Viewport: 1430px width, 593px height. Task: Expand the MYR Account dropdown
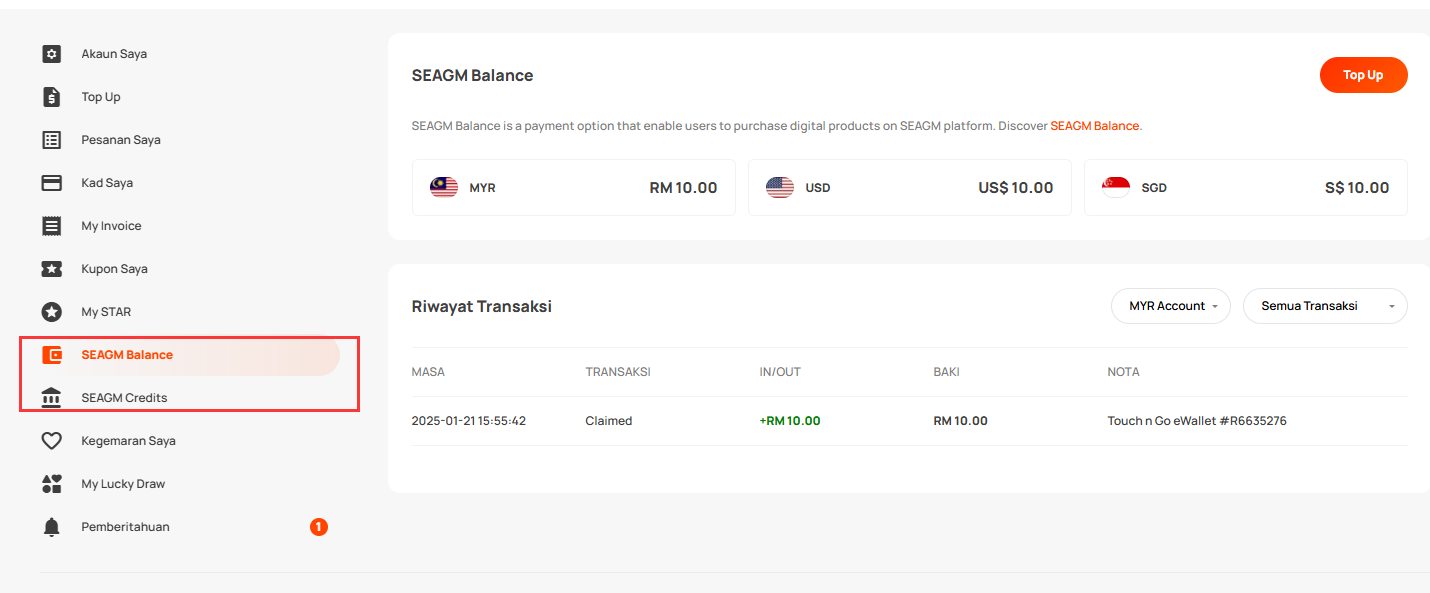point(1171,306)
